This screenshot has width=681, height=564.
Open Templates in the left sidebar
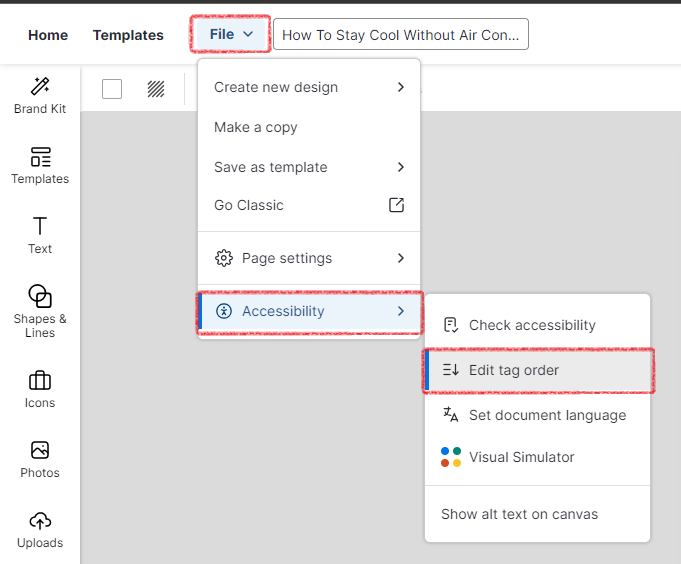point(40,165)
